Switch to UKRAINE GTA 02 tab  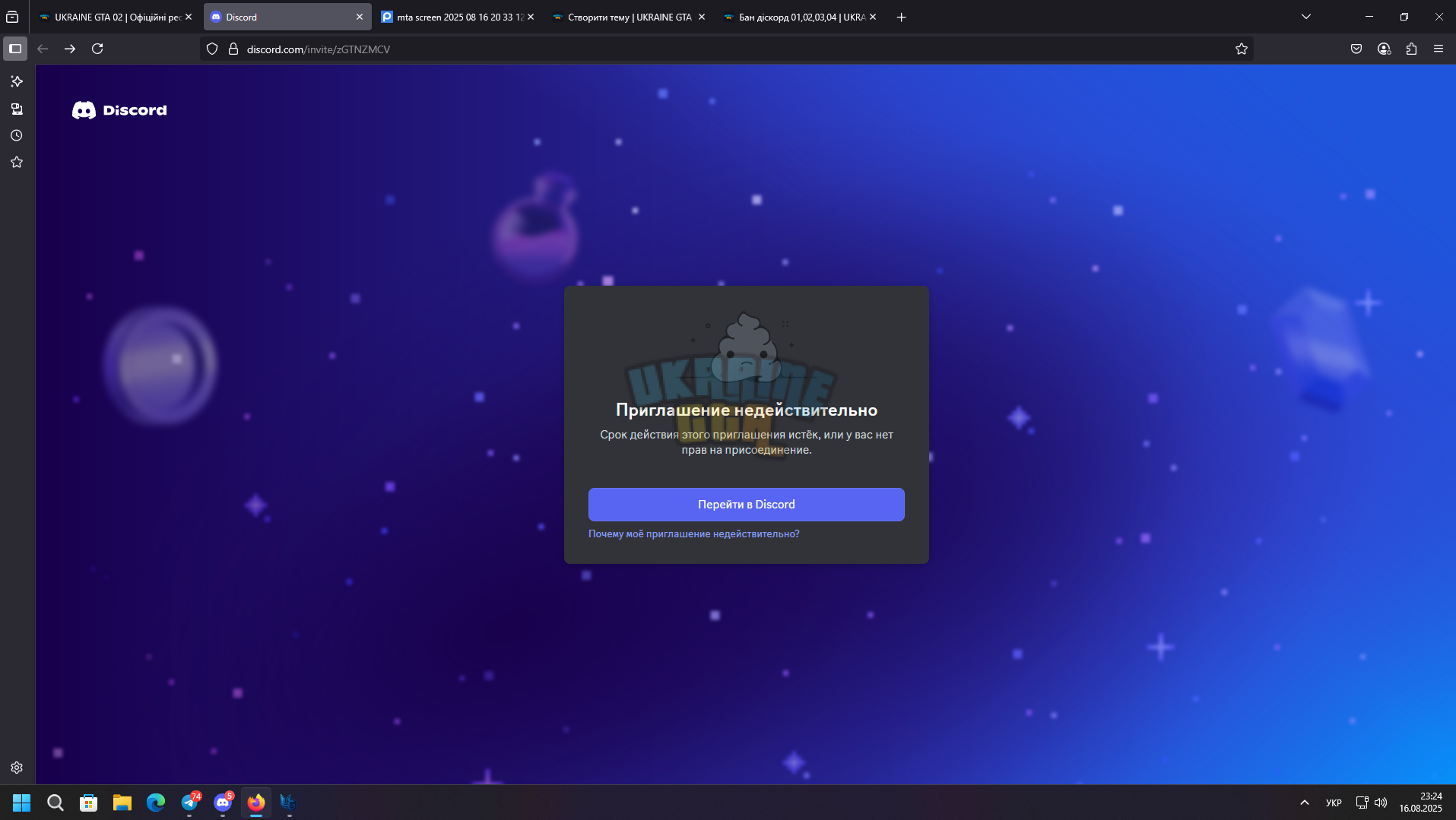[x=116, y=17]
